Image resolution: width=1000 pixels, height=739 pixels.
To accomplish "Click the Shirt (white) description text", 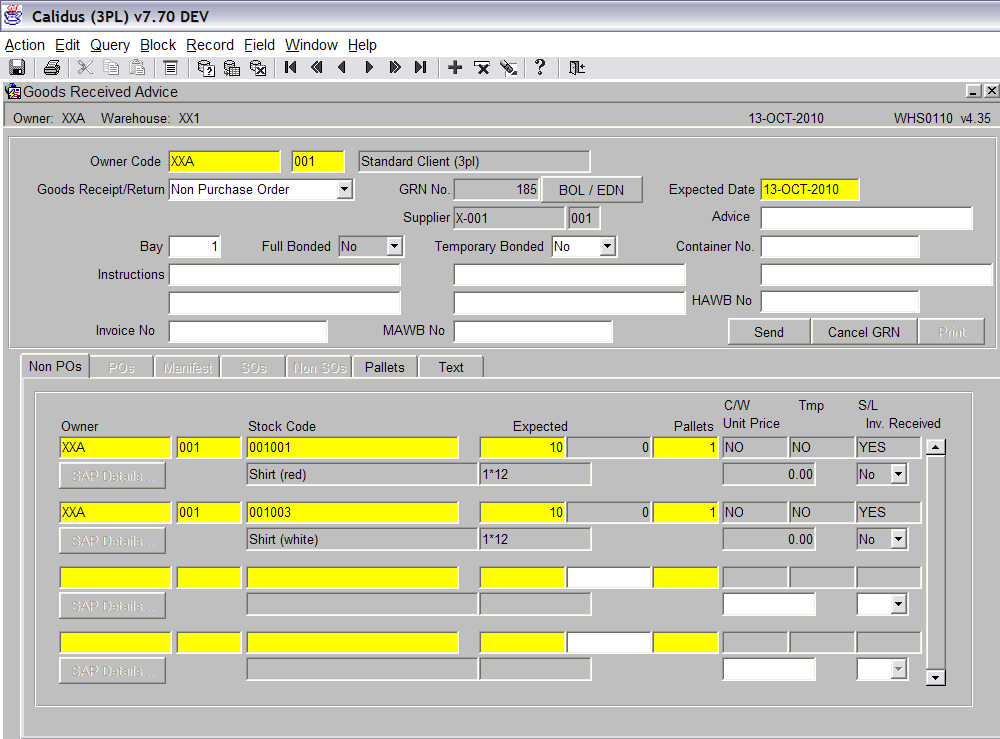I will point(284,539).
